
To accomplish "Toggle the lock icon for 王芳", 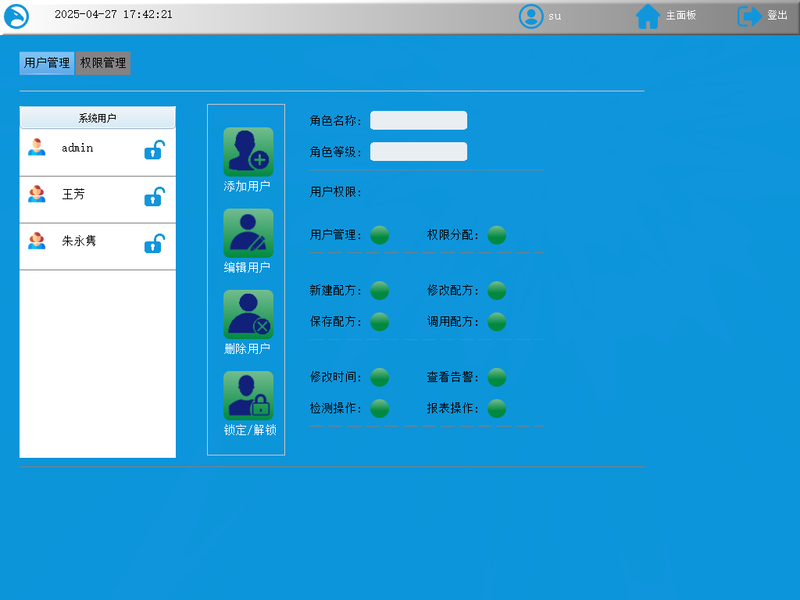I will (154, 196).
